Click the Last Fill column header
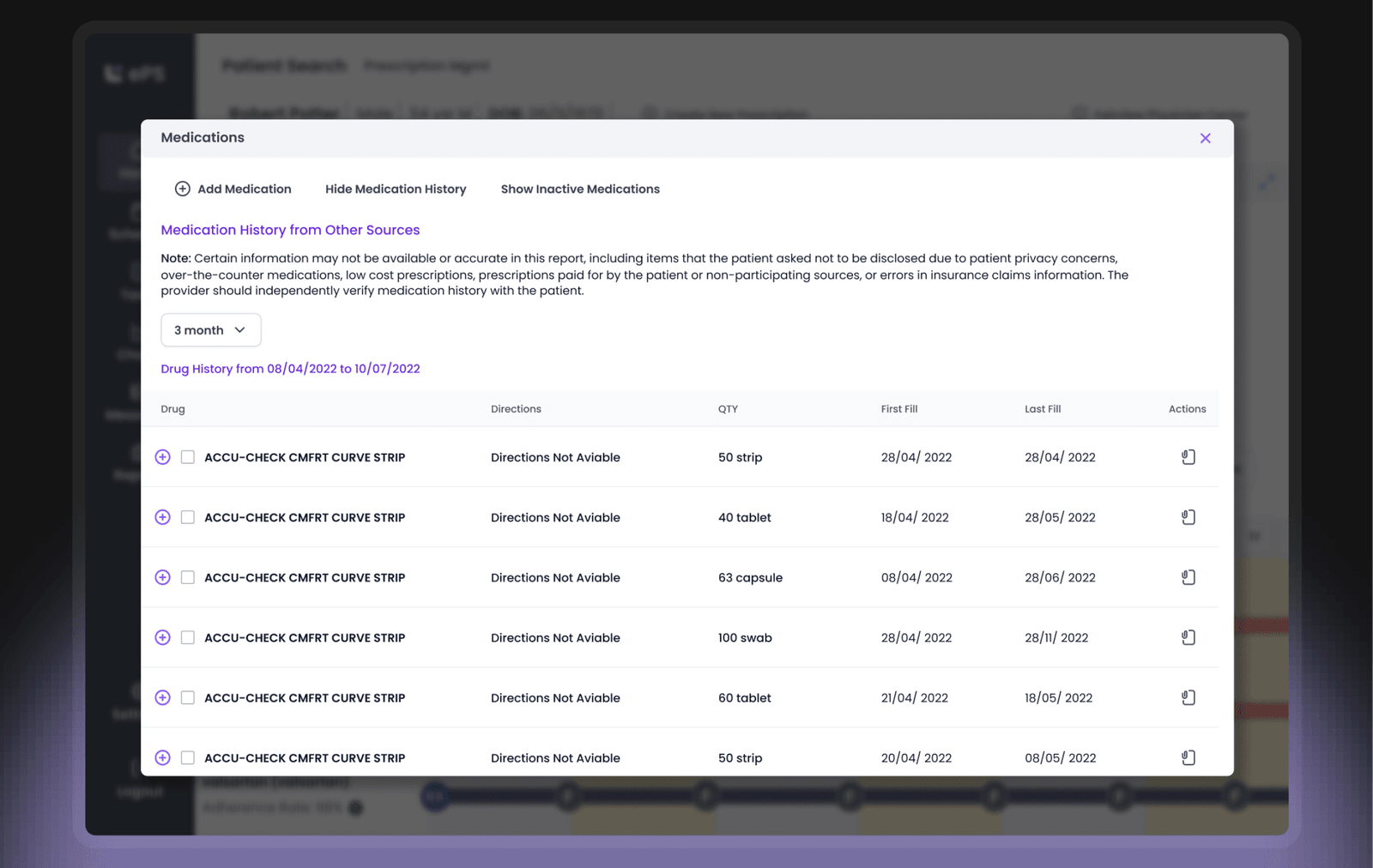This screenshot has height=868, width=1373. point(1043,409)
